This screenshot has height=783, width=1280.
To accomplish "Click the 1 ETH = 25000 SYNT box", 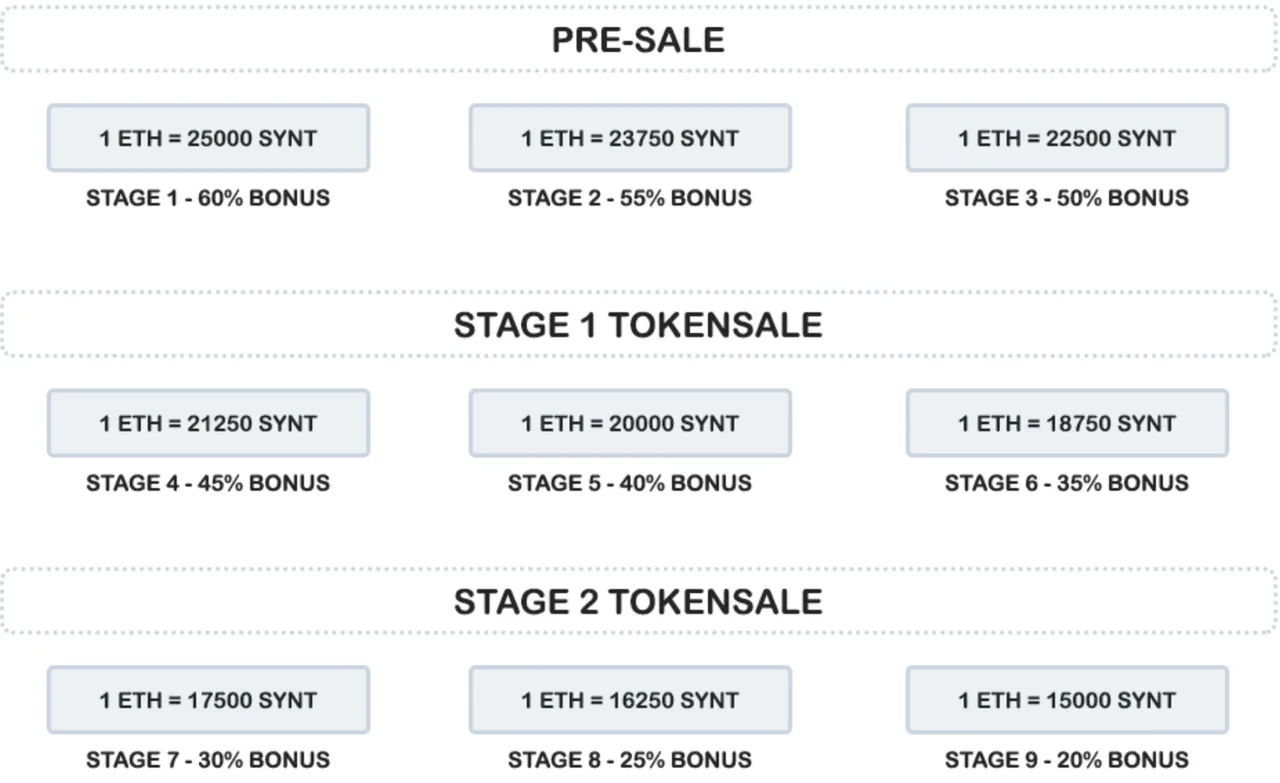I will 208,138.
